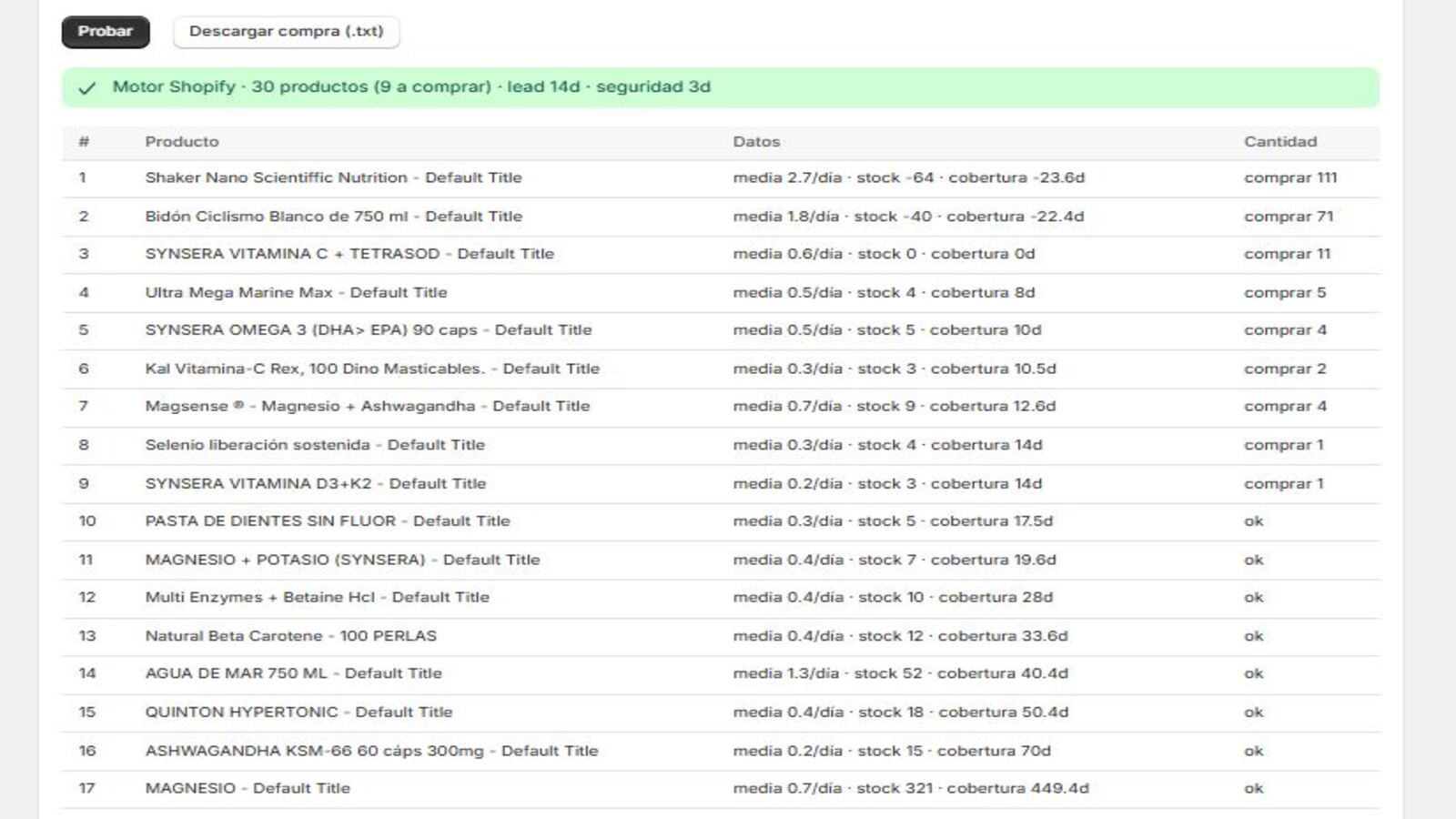The image size is (1456, 819).
Task: Click data 'stock 5 · cobertura 17.5d'
Action: pos(955,521)
